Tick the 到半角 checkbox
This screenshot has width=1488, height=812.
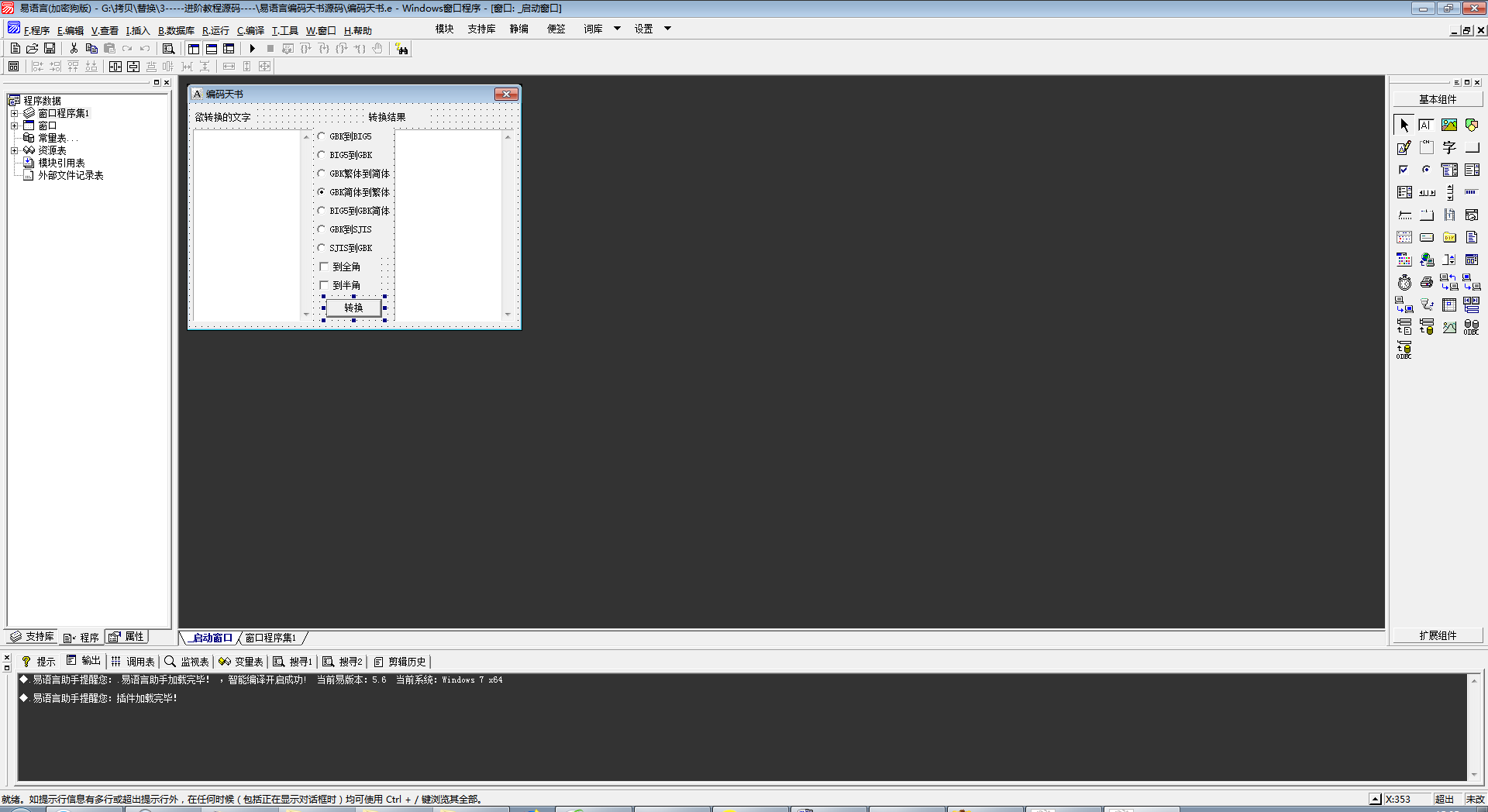pyautogui.click(x=325, y=285)
